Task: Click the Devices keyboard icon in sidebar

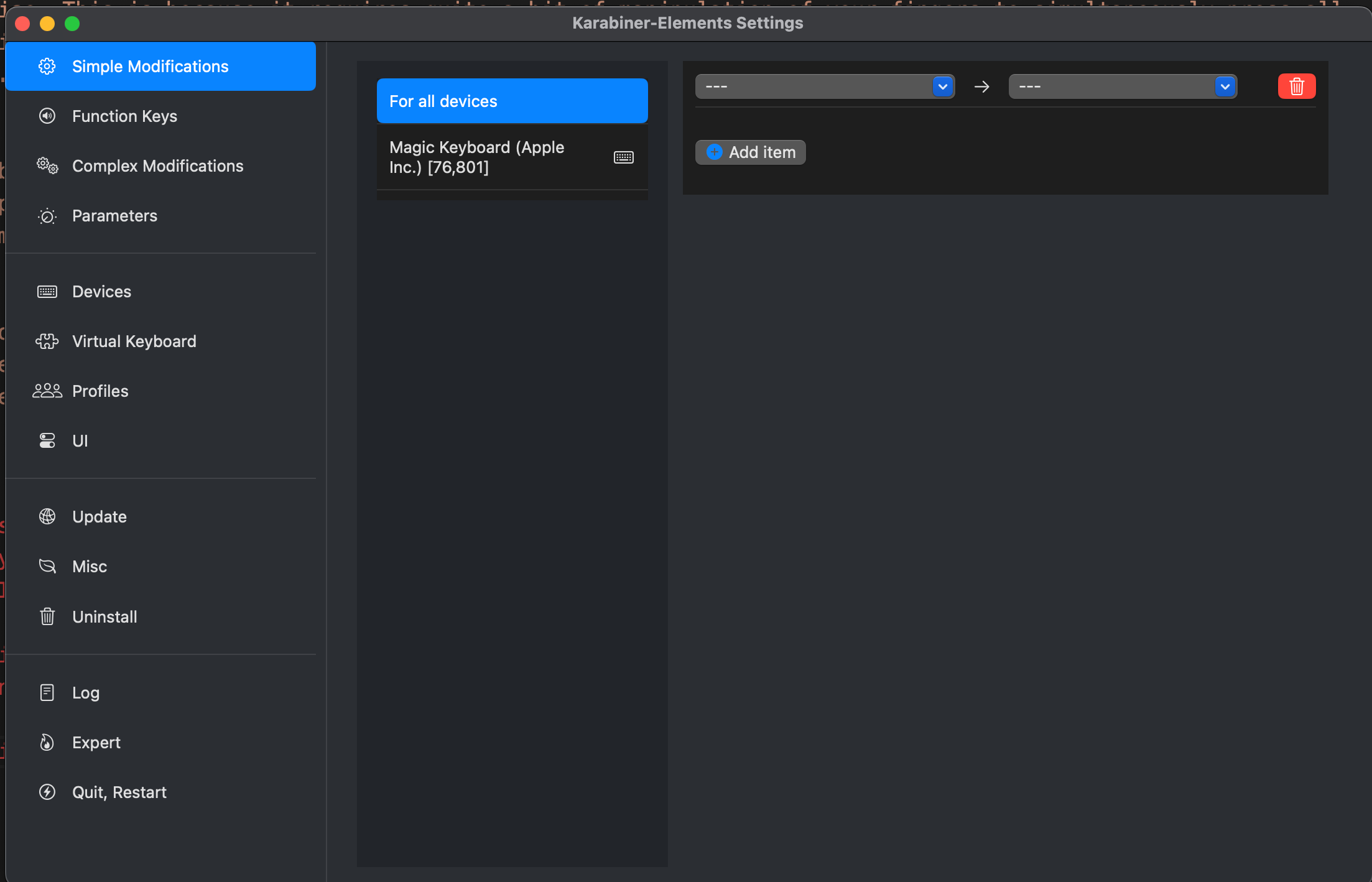Action: pos(47,292)
